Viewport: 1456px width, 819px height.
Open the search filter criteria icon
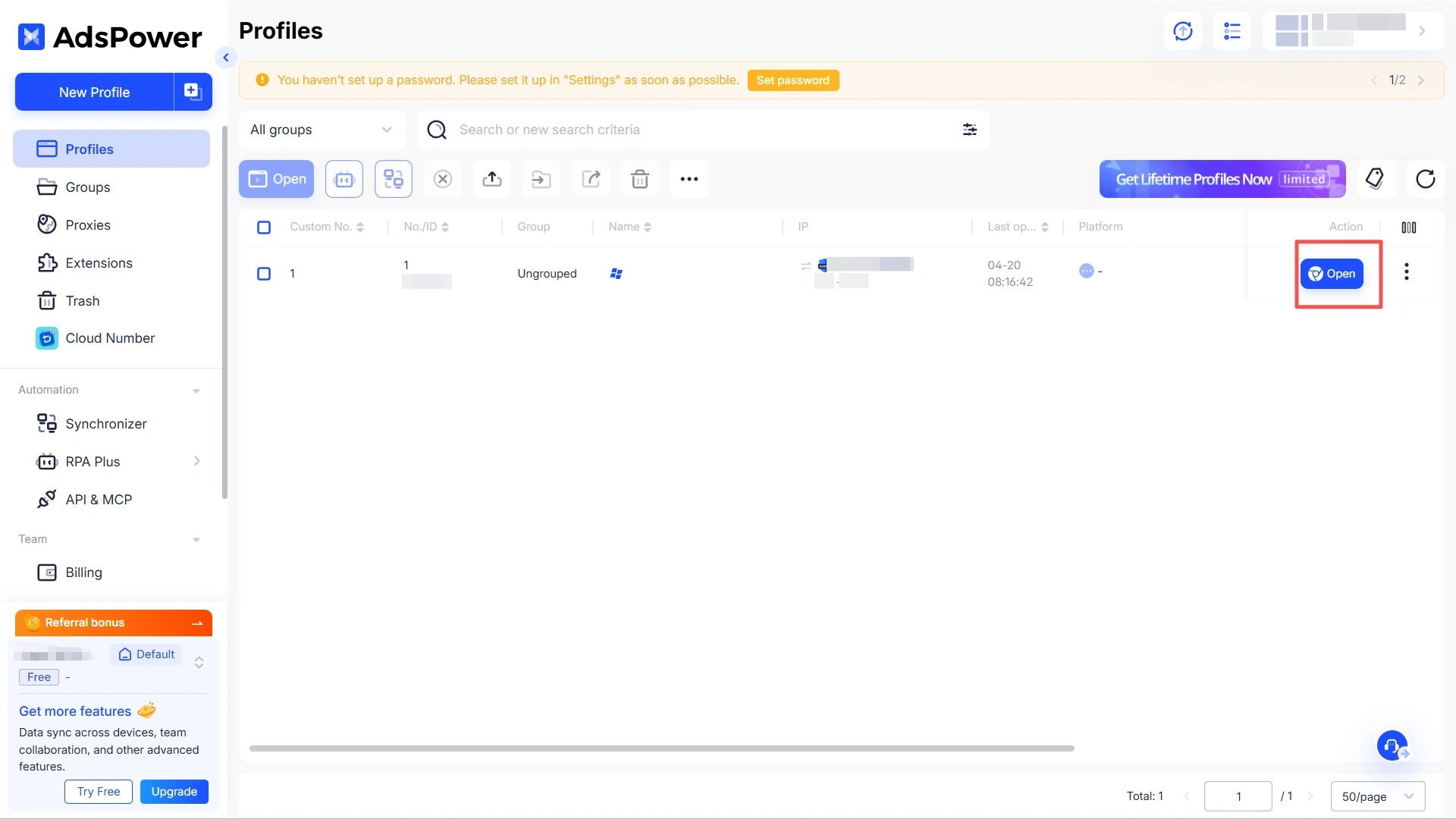click(969, 130)
